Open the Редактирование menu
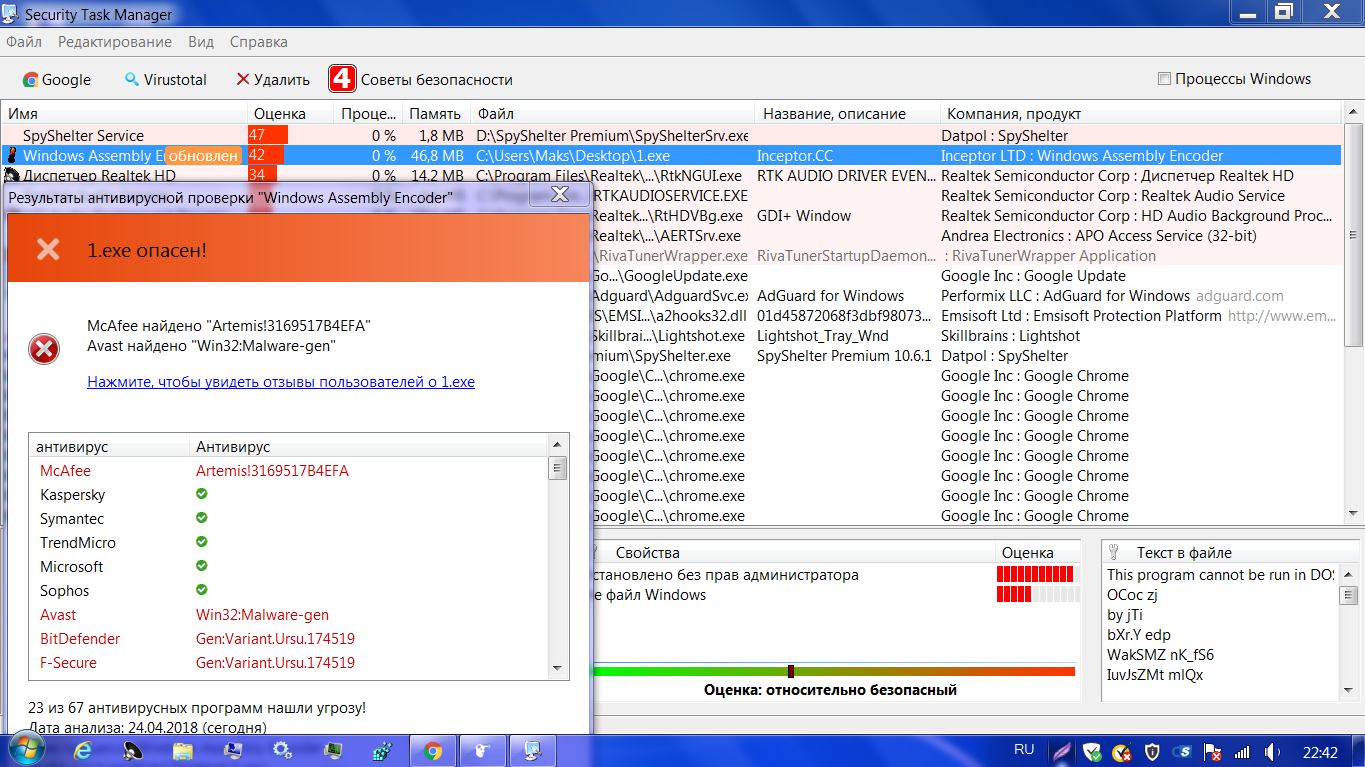Viewport: 1365px width, 767px height. pyautogui.click(x=115, y=42)
